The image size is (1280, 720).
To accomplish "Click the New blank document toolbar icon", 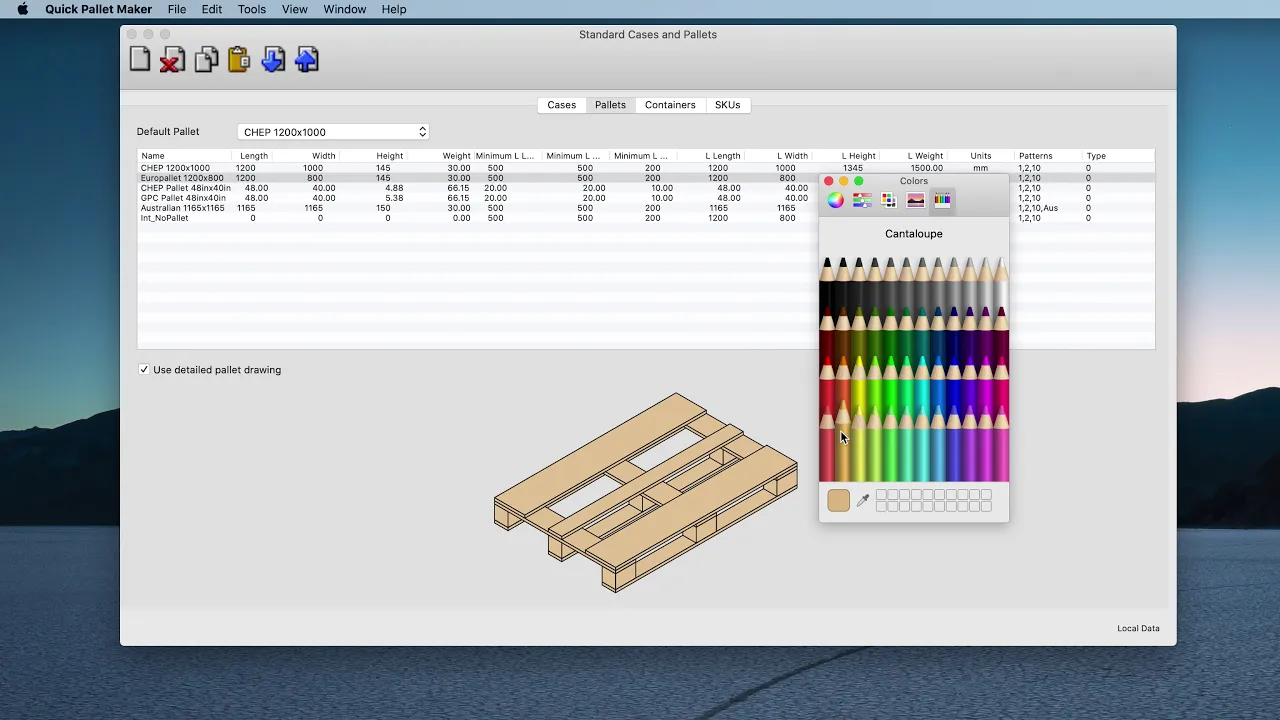I will point(140,60).
